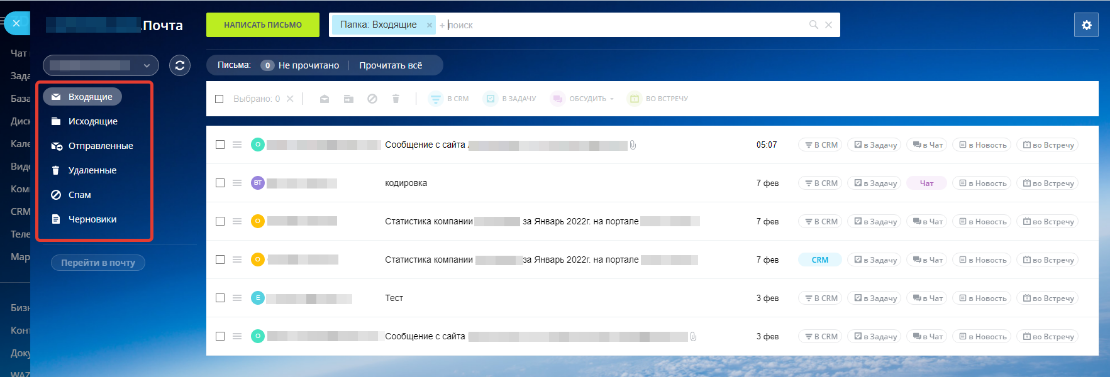Remove the 'Папка: Входящие' filter chip
Screen dimensions: 1110x377
(x=429, y=25)
